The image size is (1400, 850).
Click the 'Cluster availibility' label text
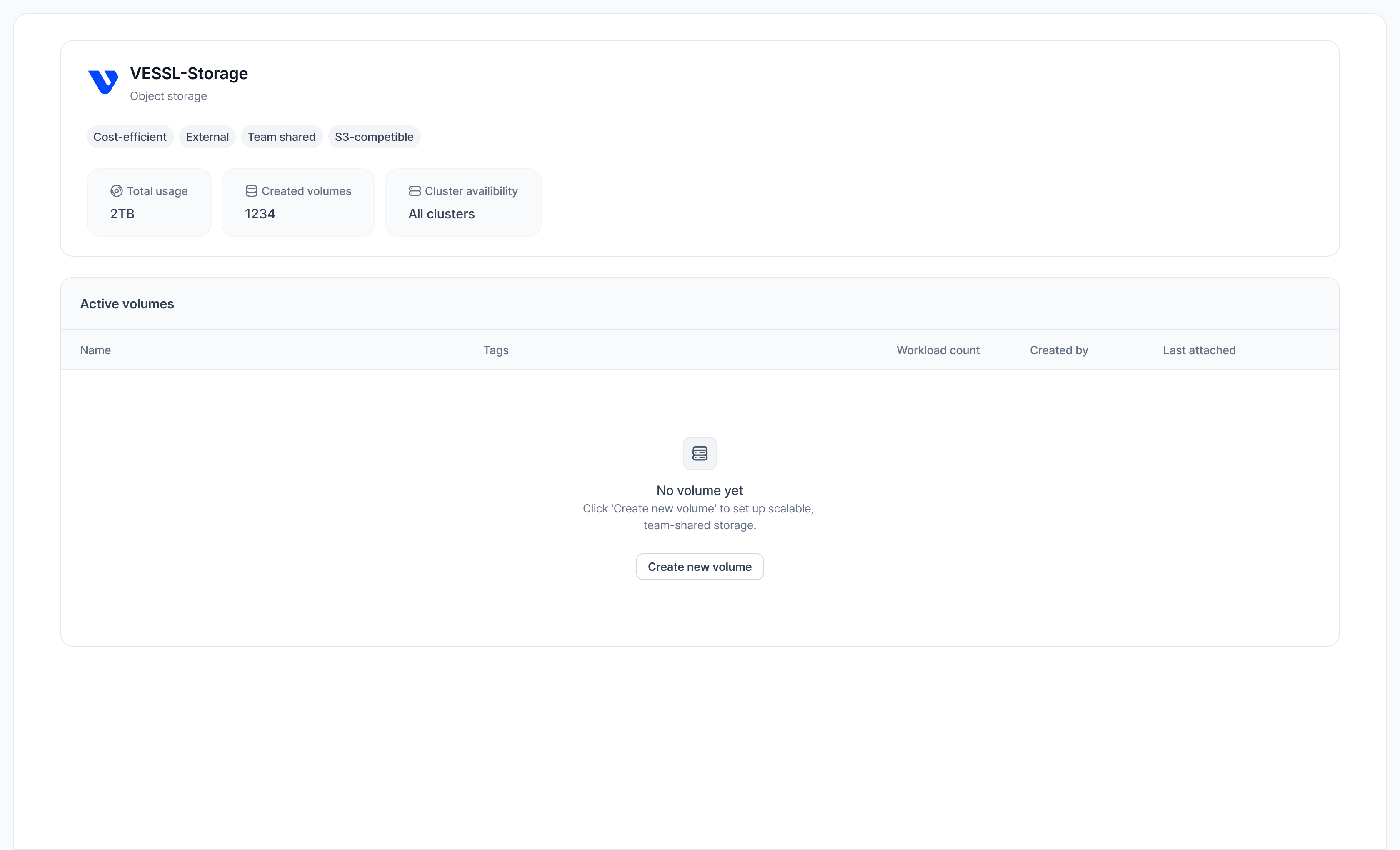click(x=472, y=191)
